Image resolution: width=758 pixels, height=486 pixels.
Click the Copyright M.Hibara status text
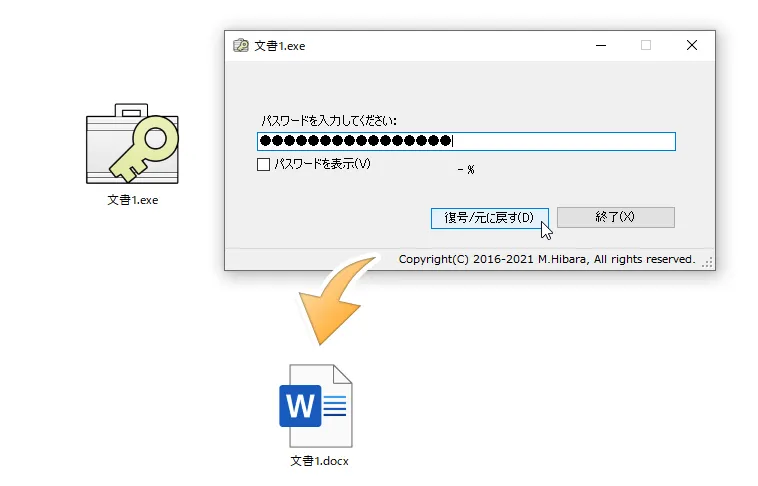click(x=547, y=259)
